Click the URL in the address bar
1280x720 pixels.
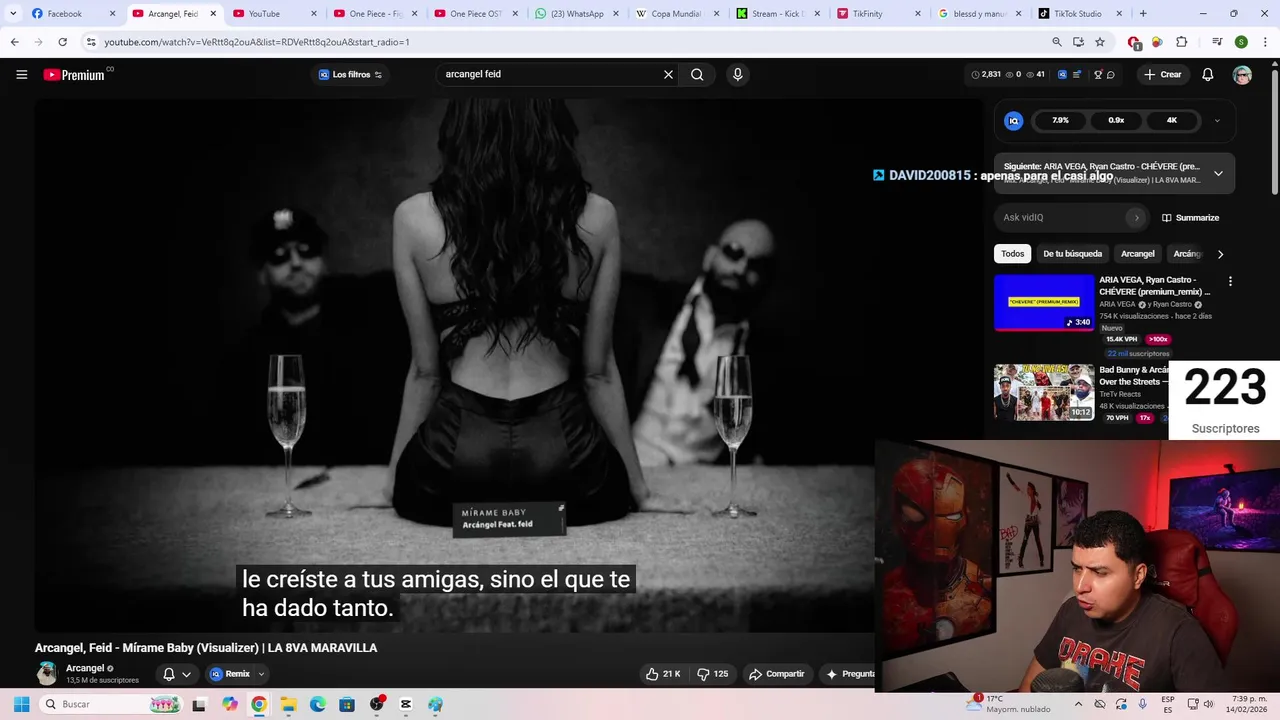257,42
